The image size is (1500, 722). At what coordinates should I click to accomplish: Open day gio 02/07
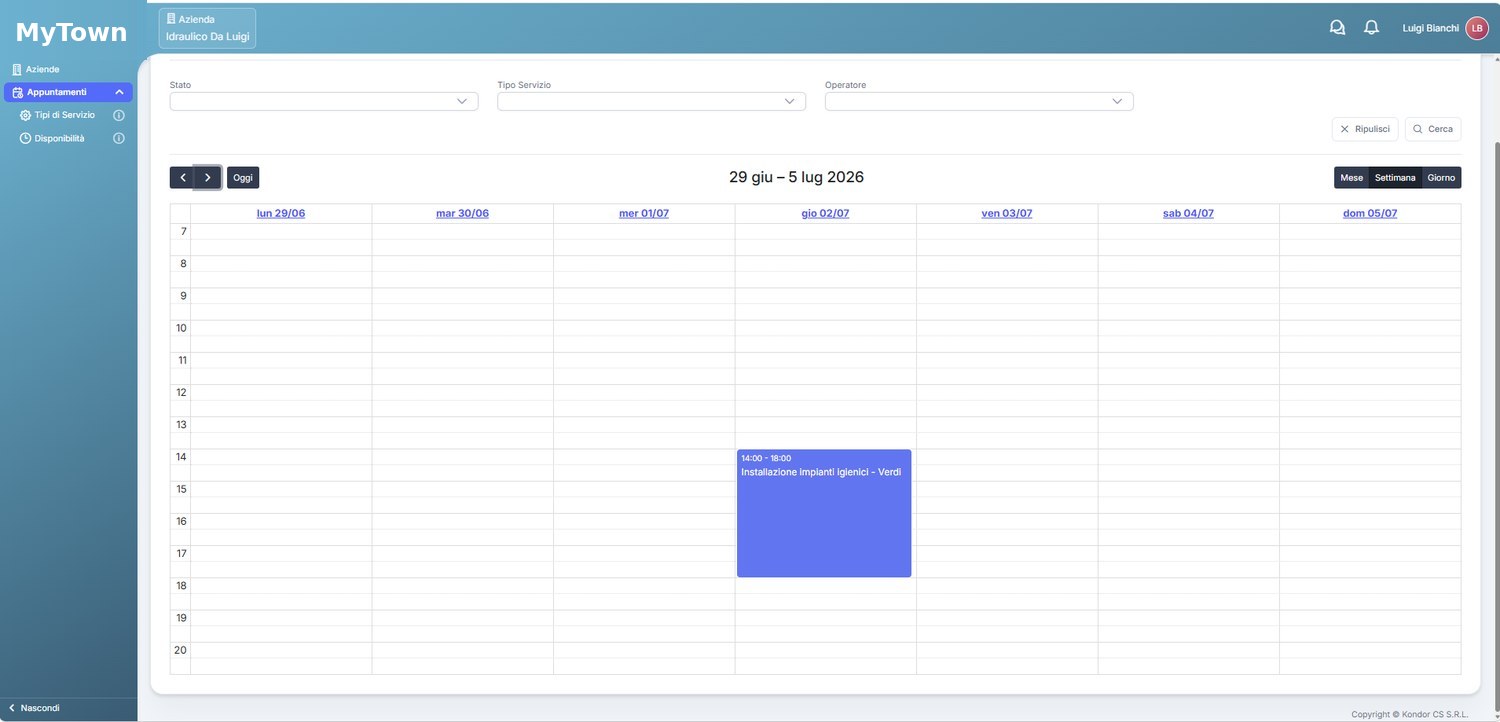pyautogui.click(x=825, y=213)
